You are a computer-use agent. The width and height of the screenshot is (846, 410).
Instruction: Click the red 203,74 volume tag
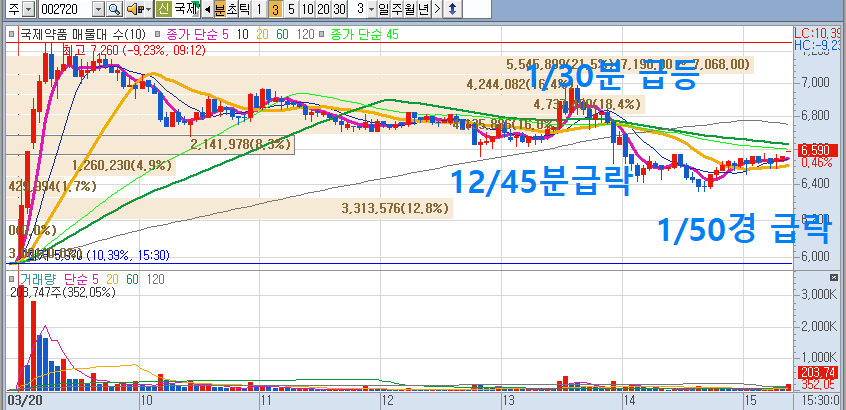click(x=819, y=372)
